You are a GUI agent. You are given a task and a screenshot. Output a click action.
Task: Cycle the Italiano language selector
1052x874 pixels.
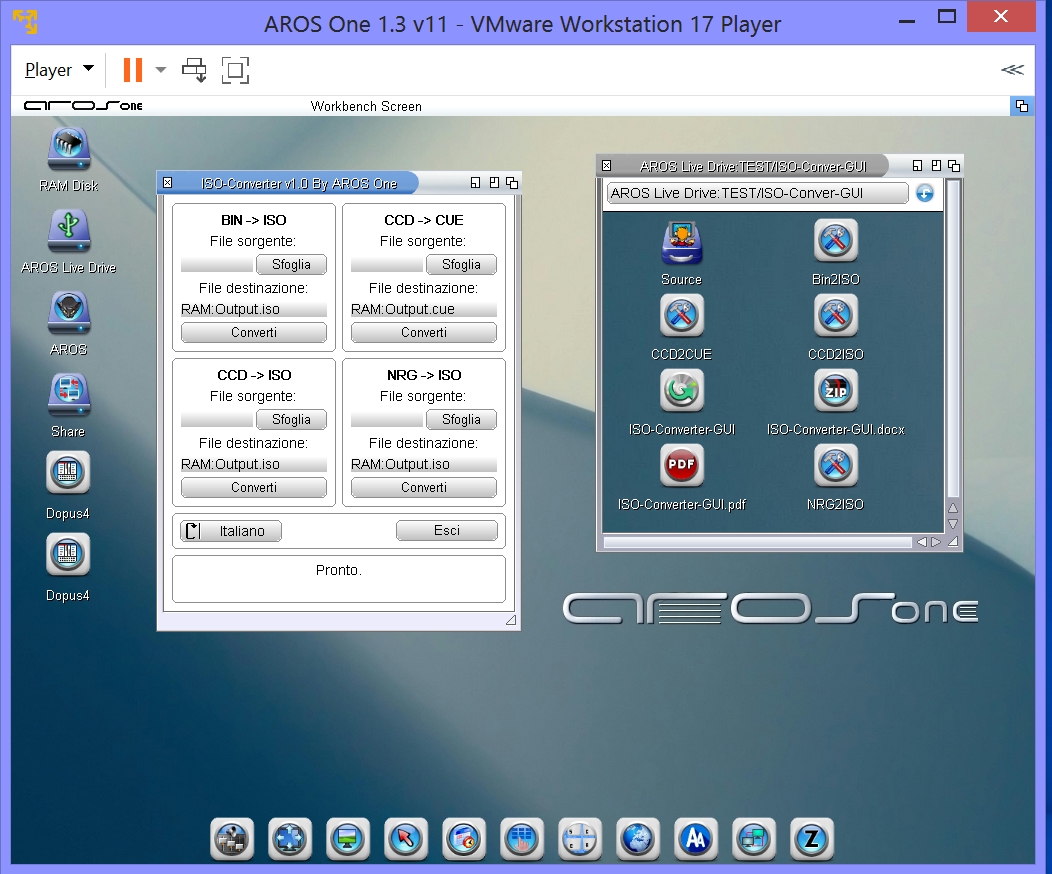[x=231, y=531]
